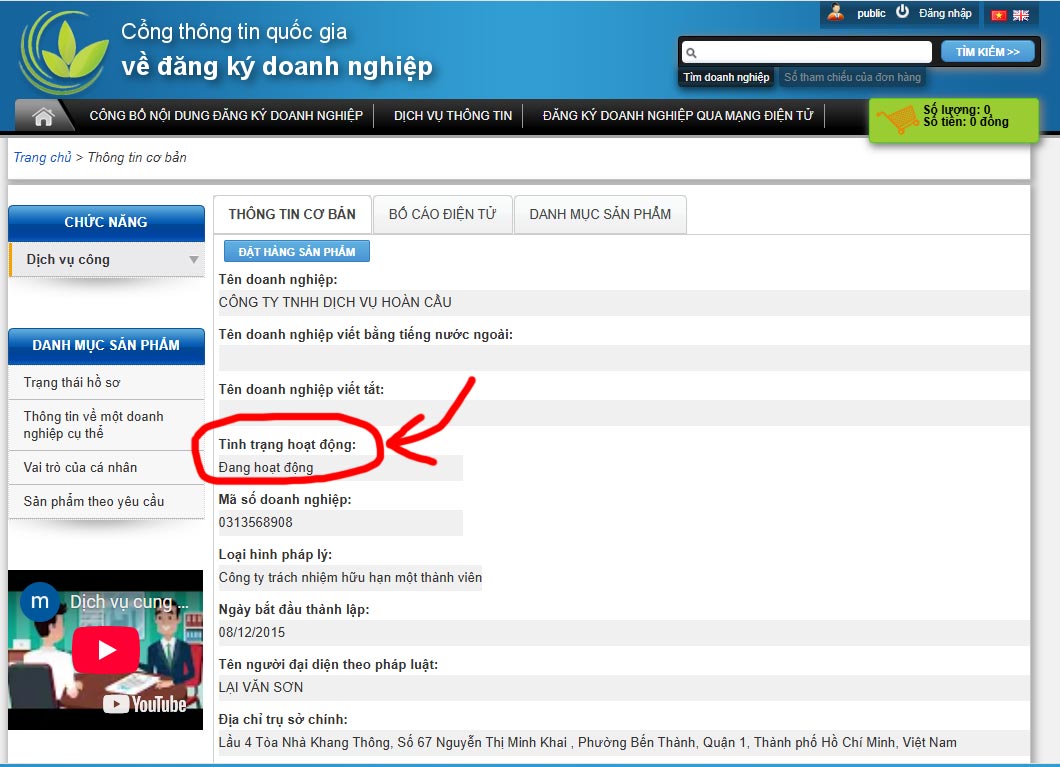
Task: Select the Tìm doanh nghiệp search option
Action: pyautogui.click(x=726, y=77)
